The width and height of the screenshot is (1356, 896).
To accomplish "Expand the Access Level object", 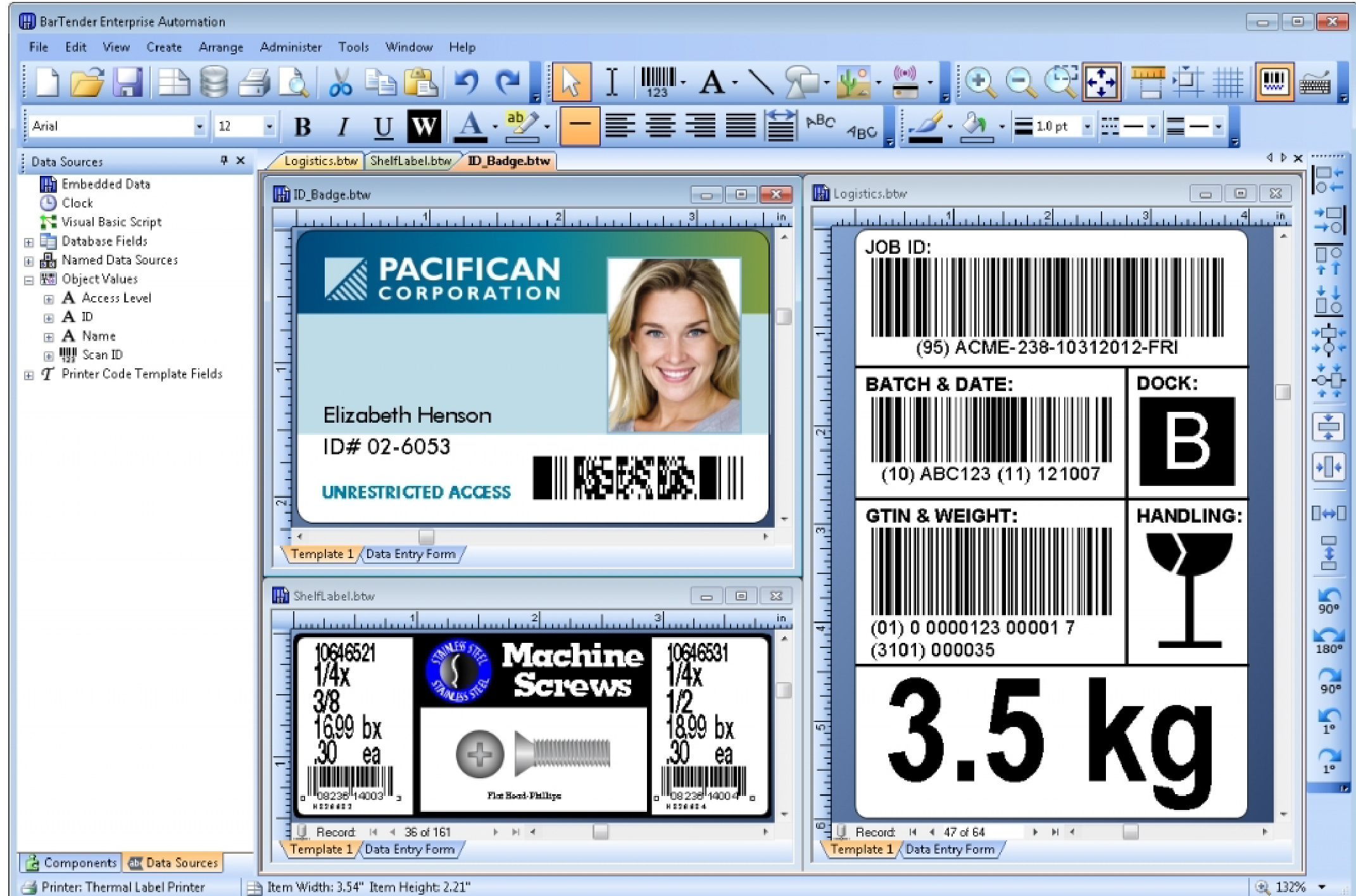I will point(49,299).
